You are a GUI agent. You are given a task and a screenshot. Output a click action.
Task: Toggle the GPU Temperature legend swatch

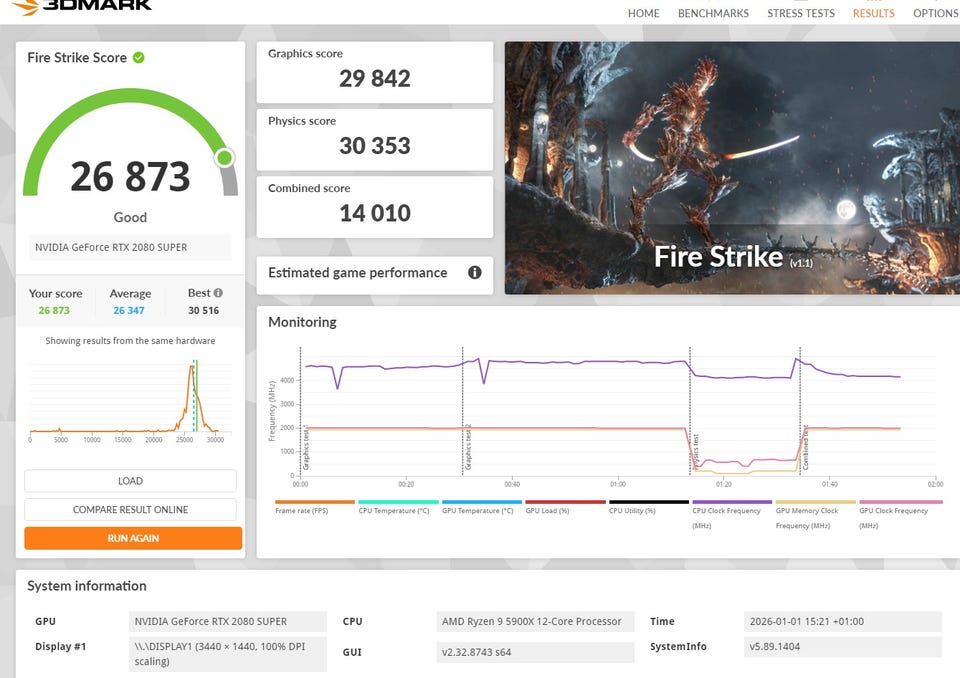tap(482, 502)
